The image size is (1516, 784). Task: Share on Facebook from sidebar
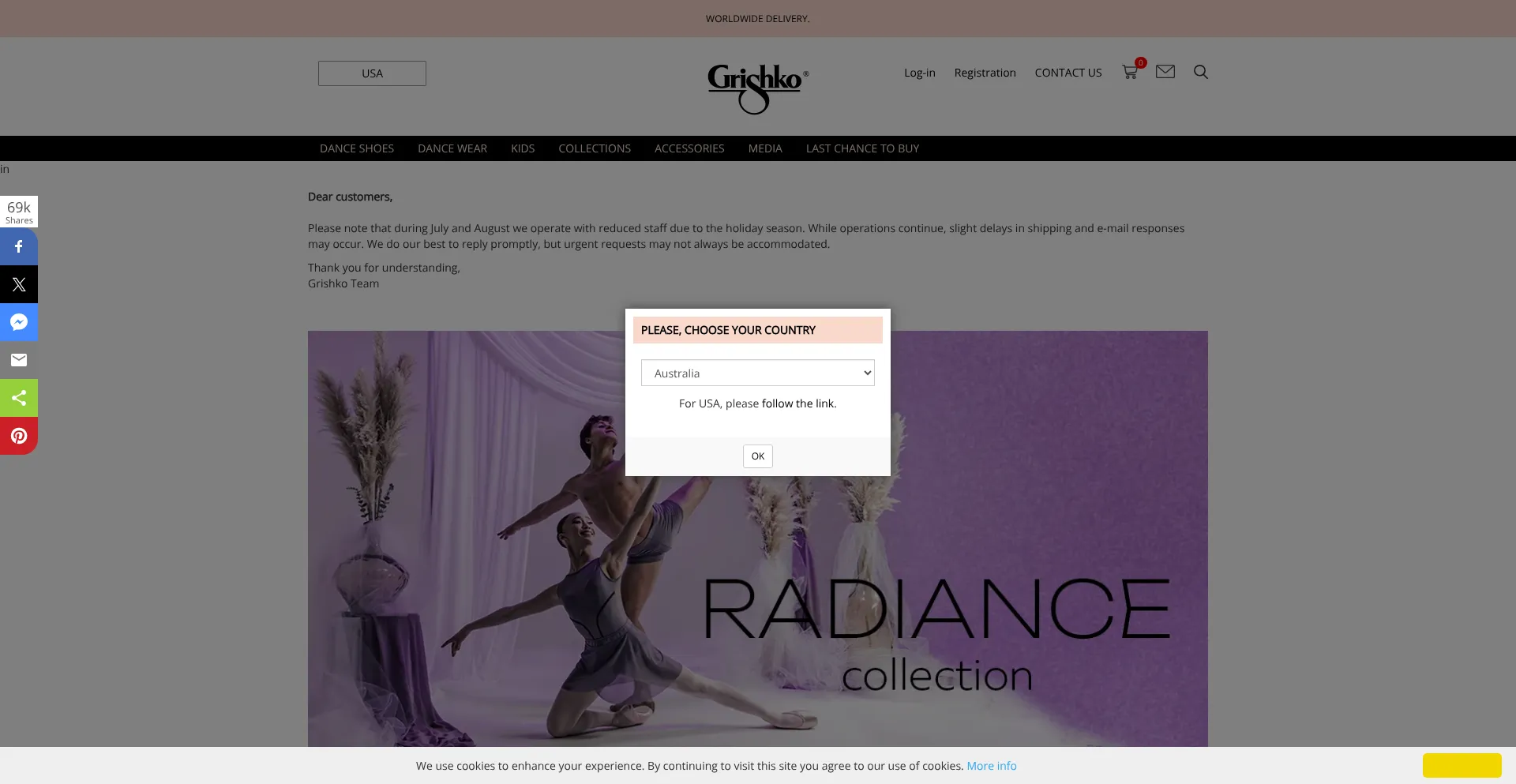tap(19, 246)
